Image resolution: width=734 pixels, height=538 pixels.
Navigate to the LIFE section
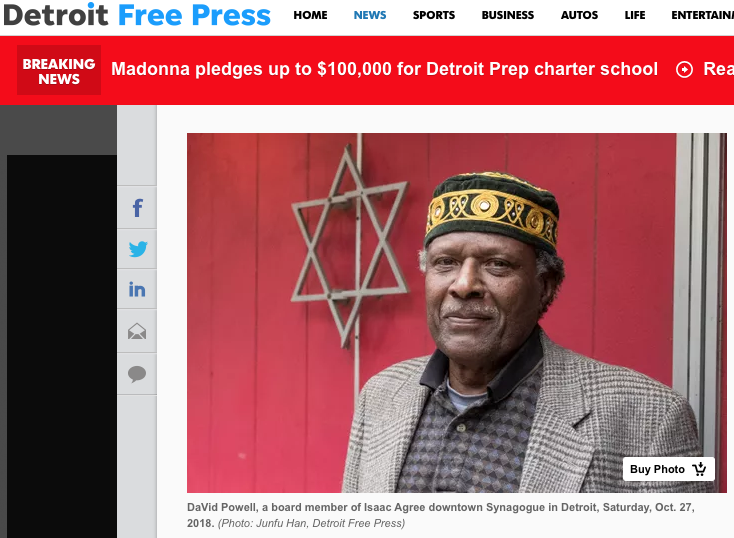[x=635, y=15]
